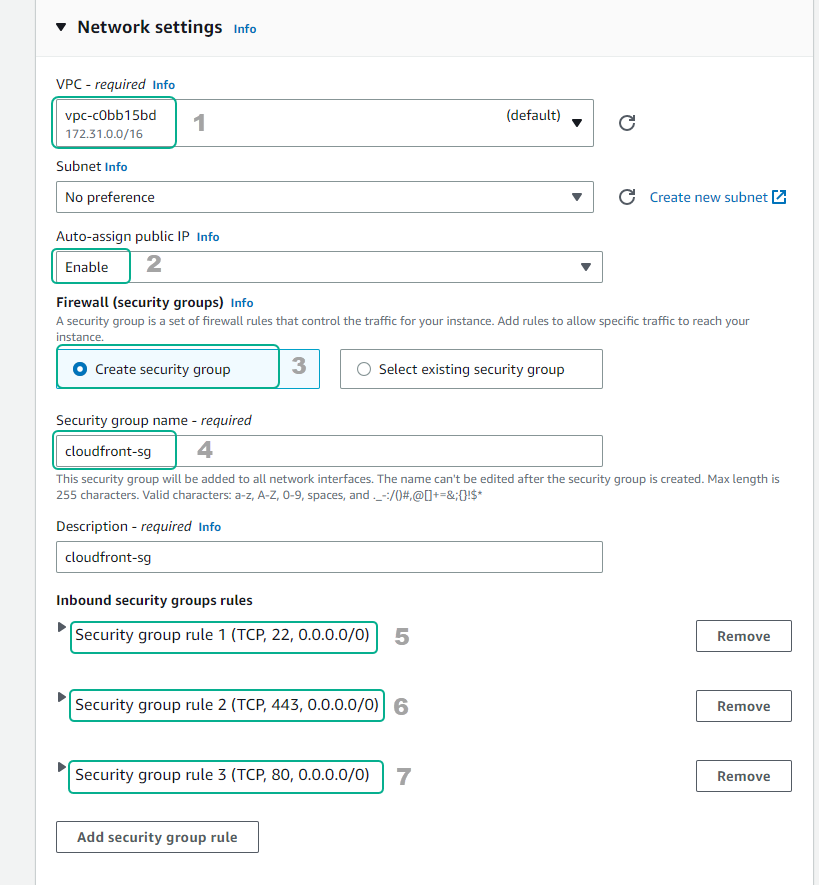819x885 pixels.
Task: Remove Security group rule 3
Action: point(743,775)
